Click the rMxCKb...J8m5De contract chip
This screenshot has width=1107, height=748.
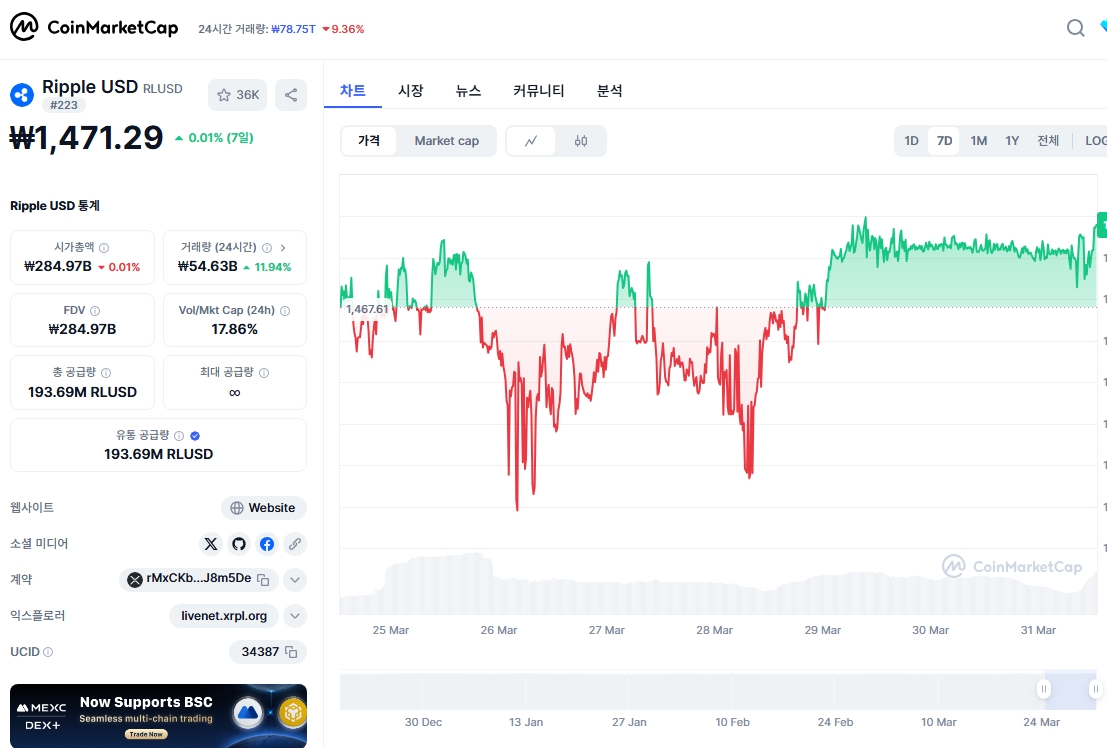pyautogui.click(x=198, y=580)
